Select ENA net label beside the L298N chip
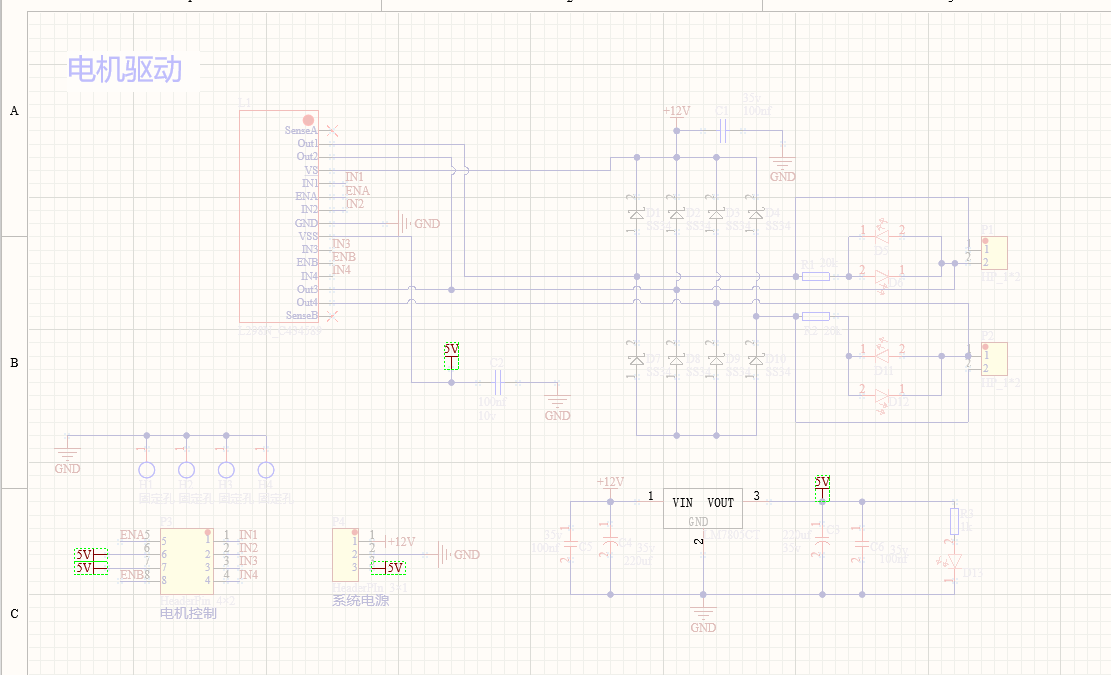Viewport: 1111px width, 675px height. 357,191
